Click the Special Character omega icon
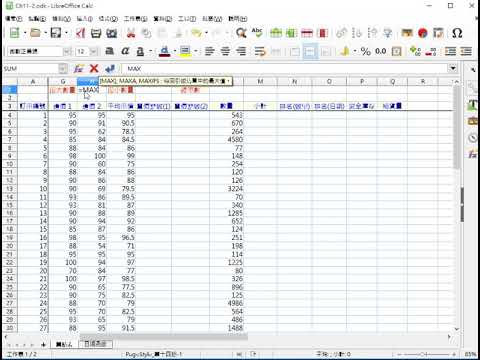This screenshot has width=480, height=360. 457,33
